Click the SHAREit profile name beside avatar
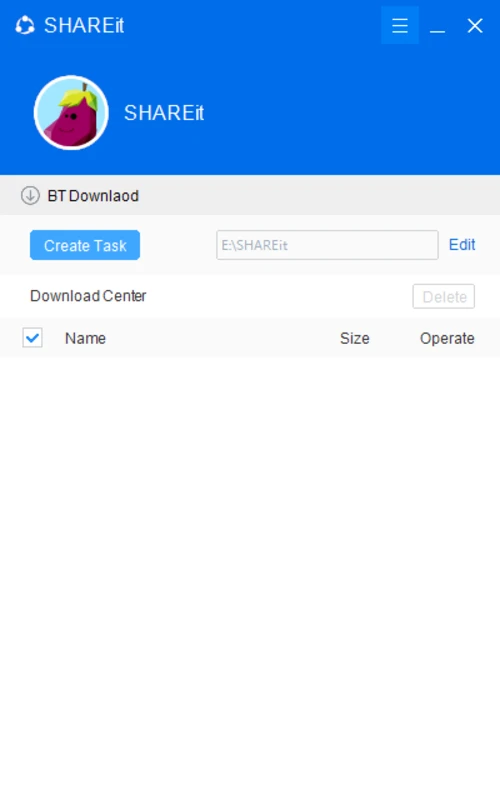500x800 pixels. click(x=164, y=113)
